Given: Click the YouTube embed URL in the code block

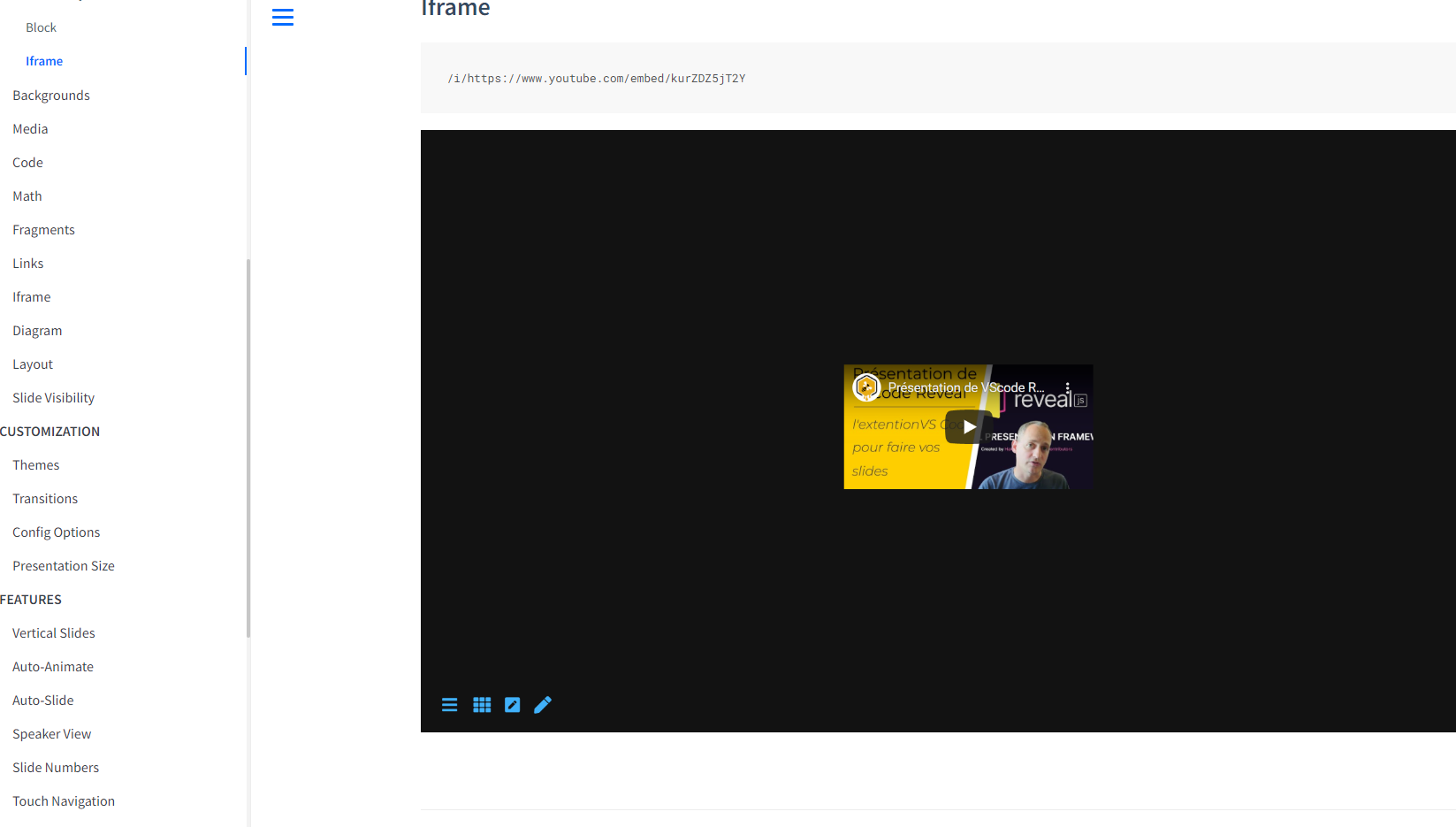Looking at the screenshot, I should [597, 78].
